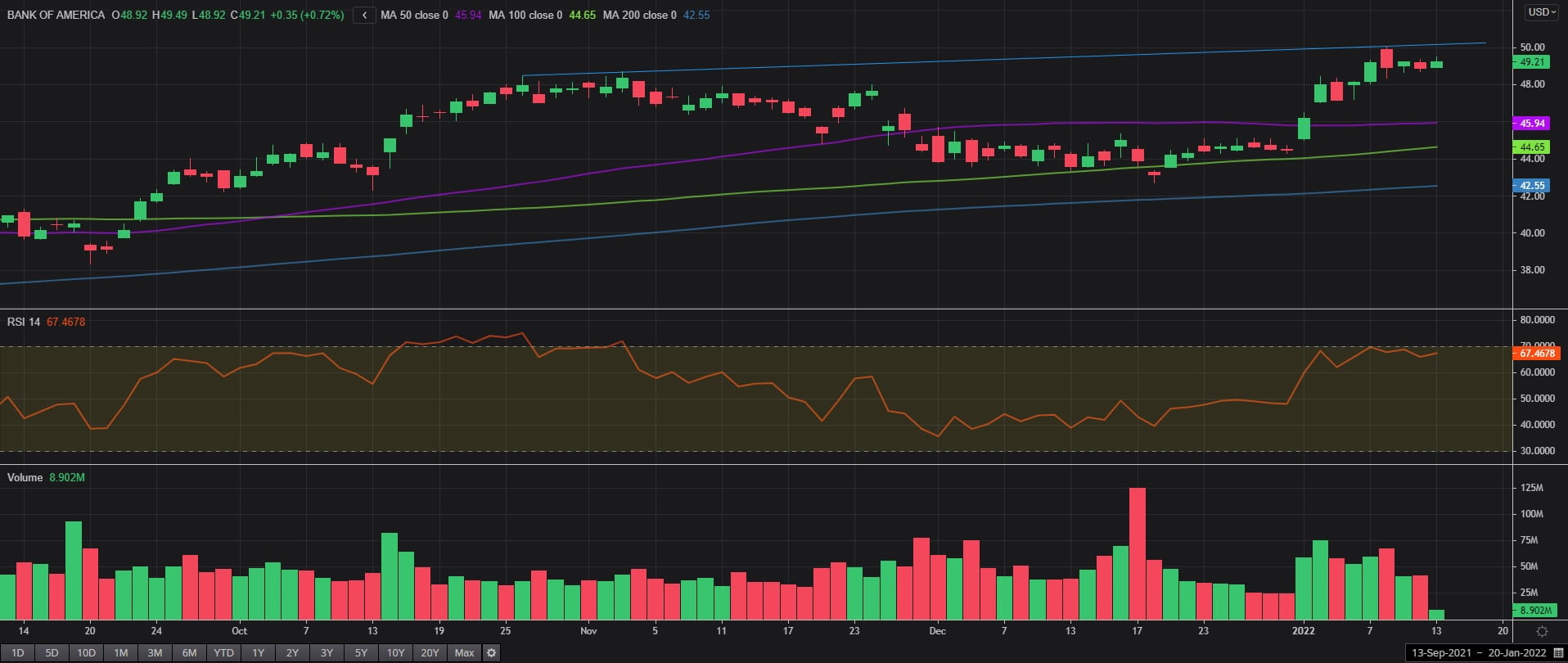Choose the 3M time range
This screenshot has height=663, width=1568.
coord(155,653)
